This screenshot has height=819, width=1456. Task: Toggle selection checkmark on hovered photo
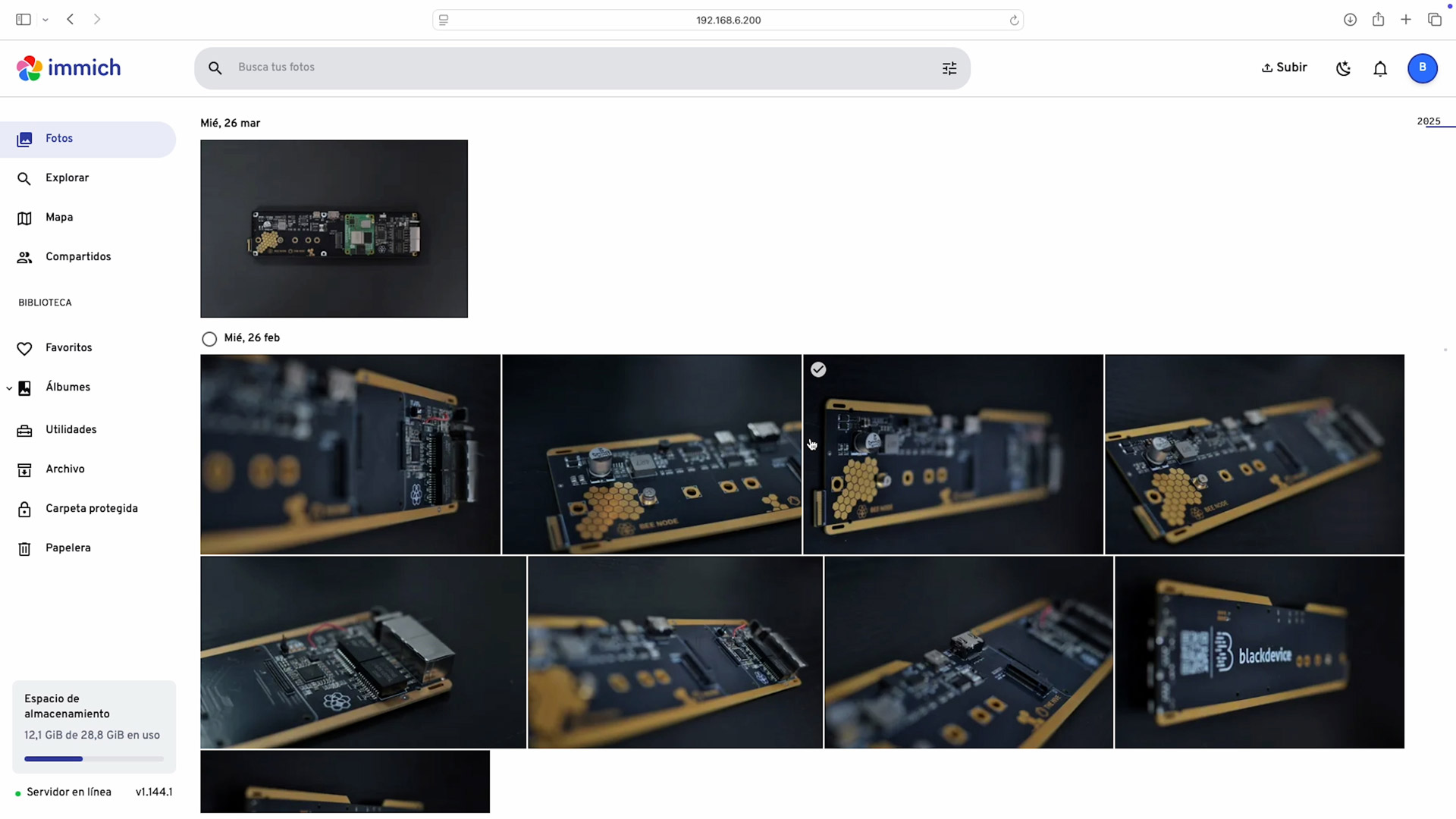pyautogui.click(x=818, y=369)
